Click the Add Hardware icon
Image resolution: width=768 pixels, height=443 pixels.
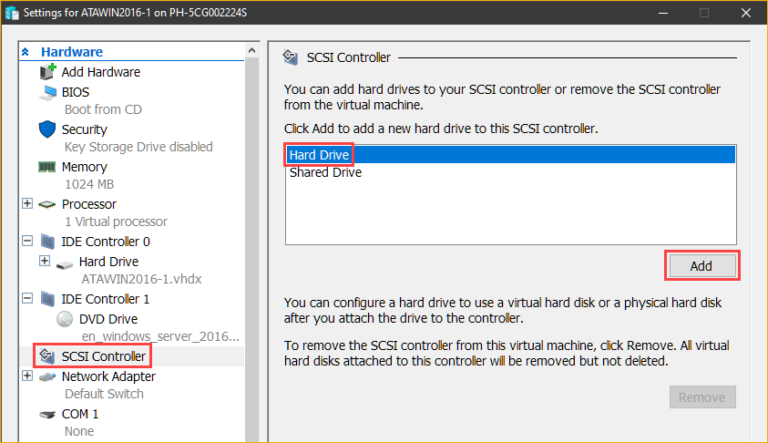coord(48,72)
